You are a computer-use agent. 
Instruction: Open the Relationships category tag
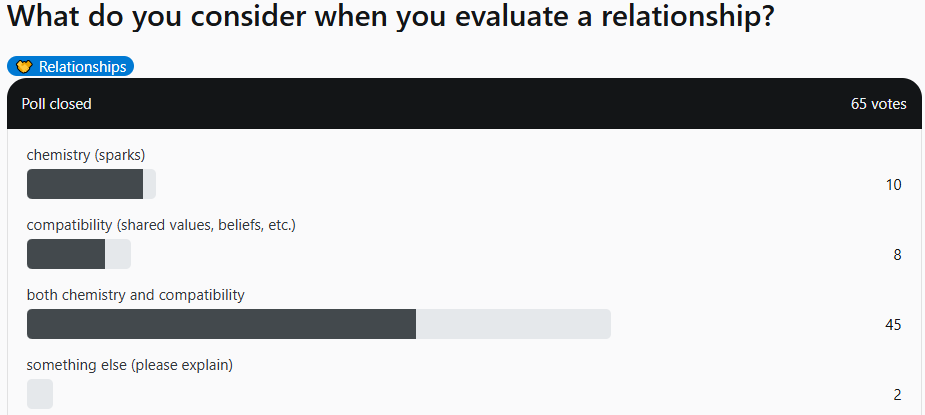[x=70, y=67]
